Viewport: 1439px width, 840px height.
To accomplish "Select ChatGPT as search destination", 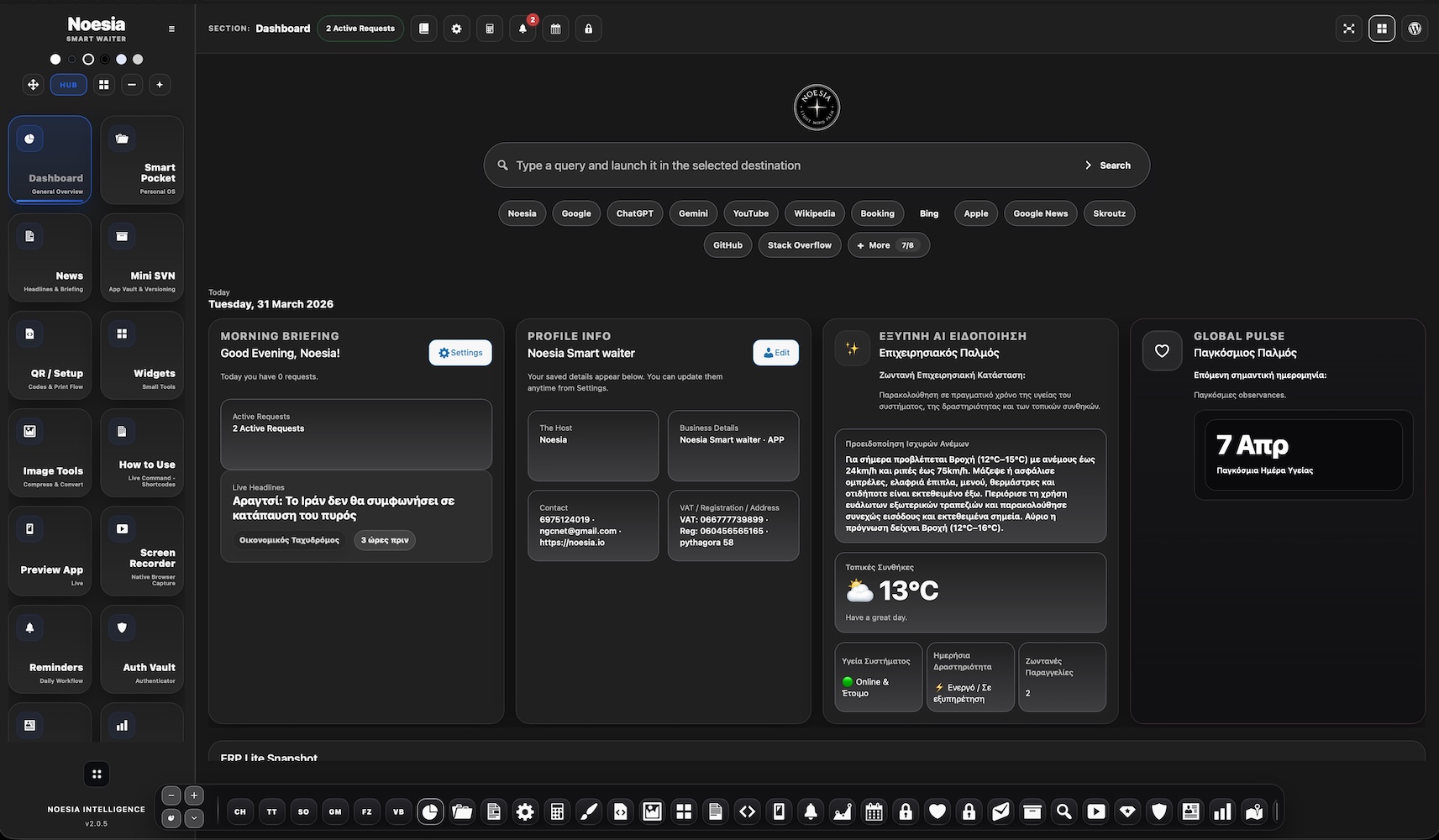I will (634, 213).
